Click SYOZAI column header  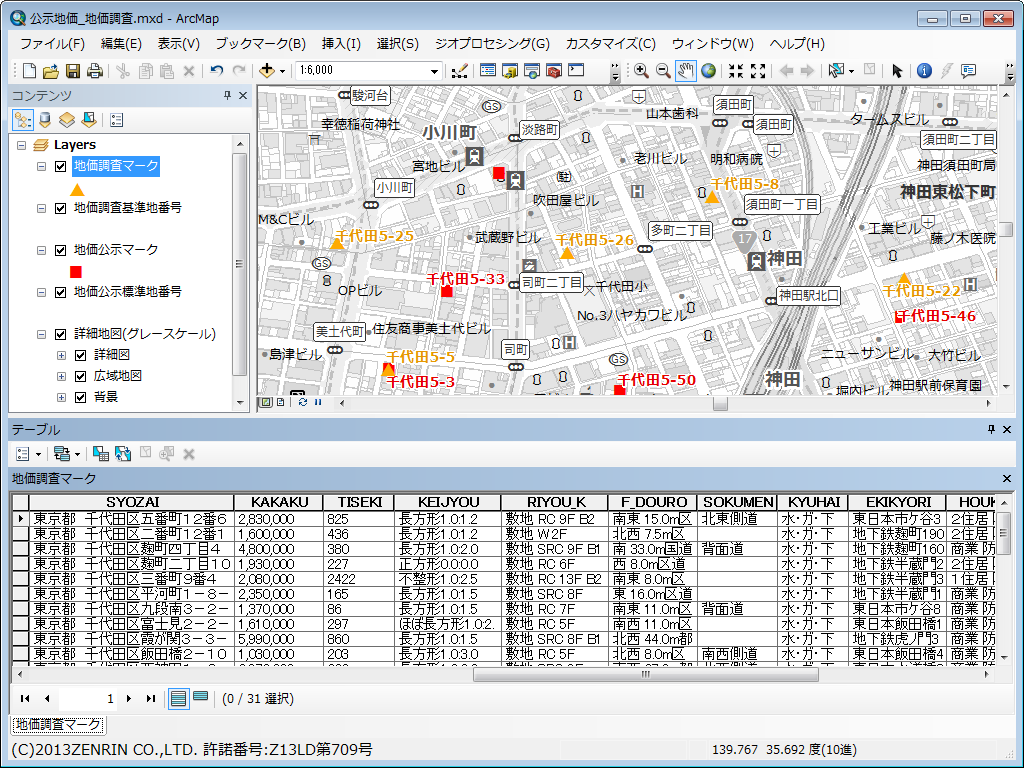(132, 502)
